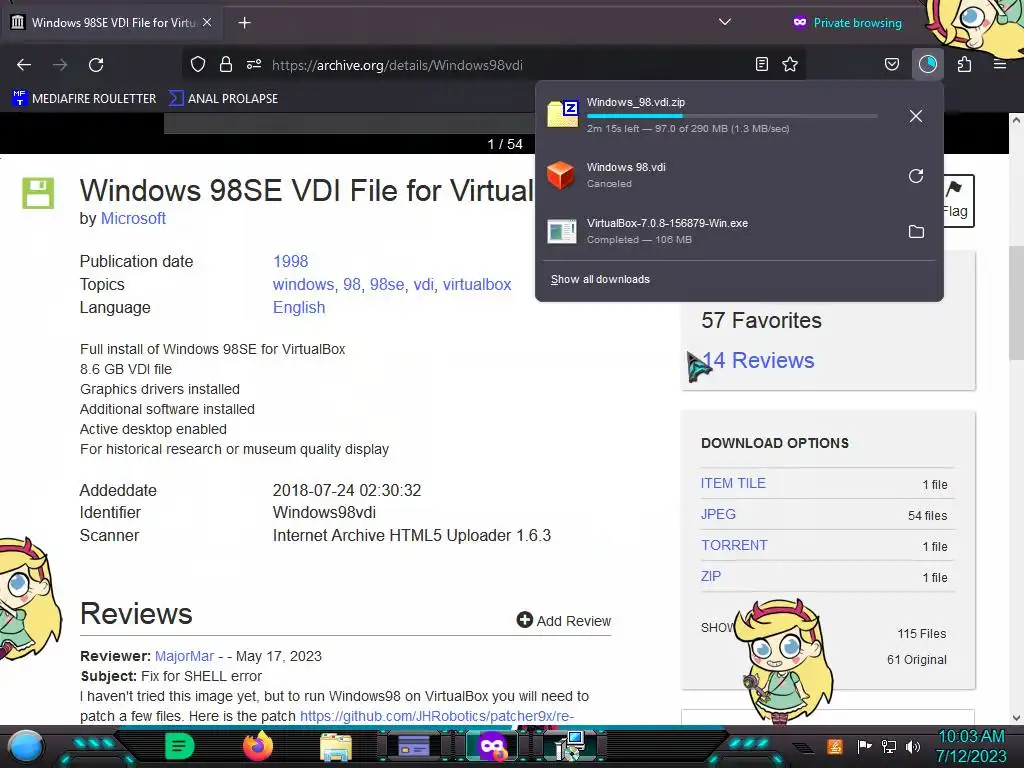
Task: Retry the canceled Windows 98.vdi download
Action: coord(916,176)
